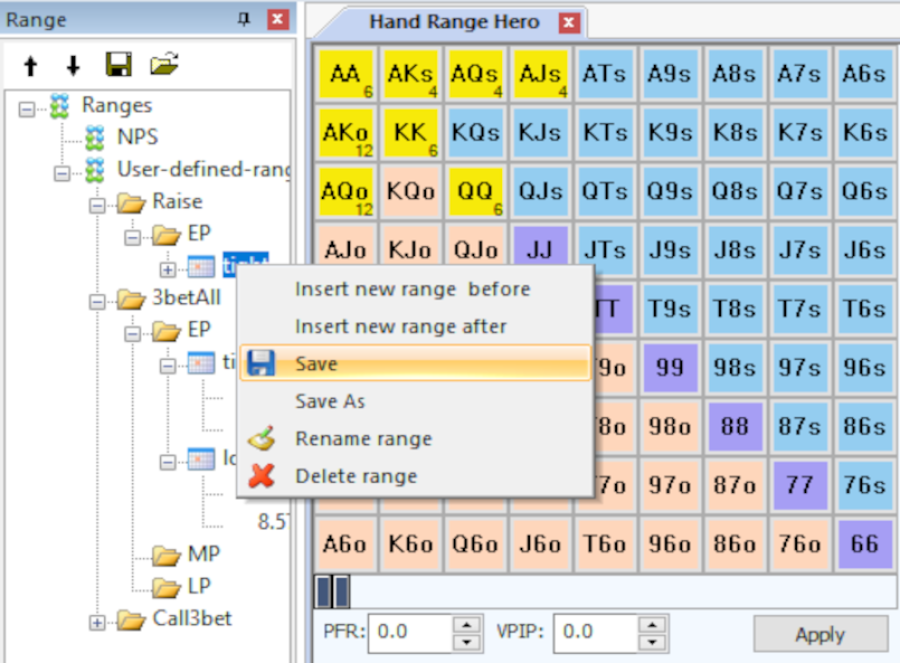Click the PFR value input field
Image resolution: width=900 pixels, height=663 pixels.
408,633
